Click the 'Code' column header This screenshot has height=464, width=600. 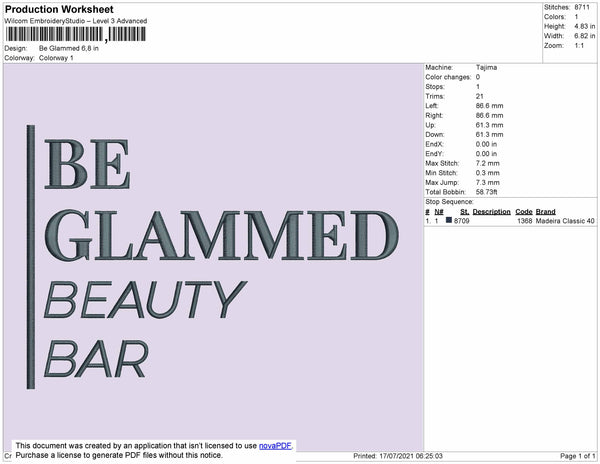point(524,212)
